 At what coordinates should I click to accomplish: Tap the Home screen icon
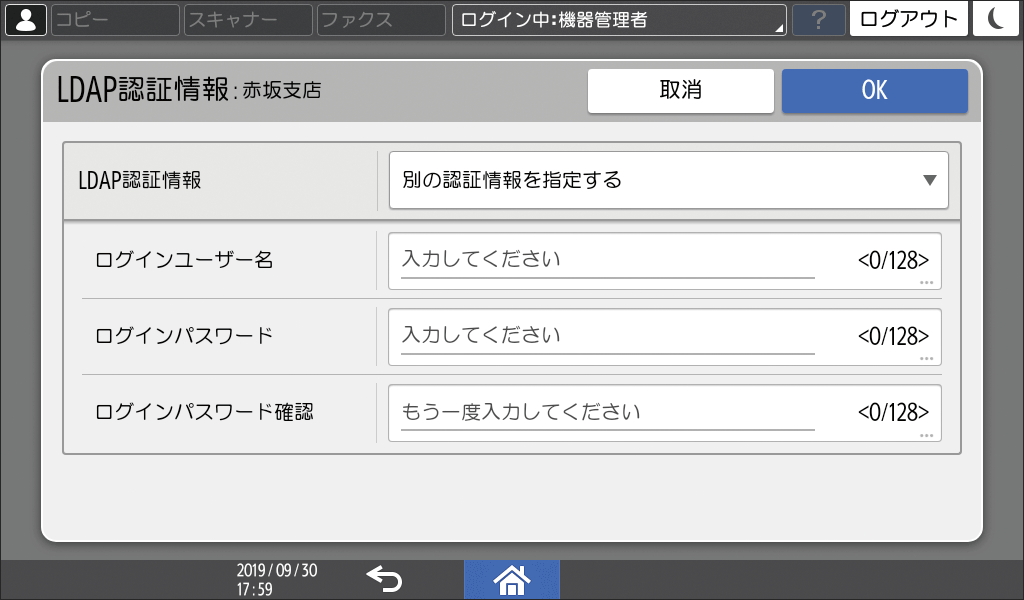pos(512,578)
